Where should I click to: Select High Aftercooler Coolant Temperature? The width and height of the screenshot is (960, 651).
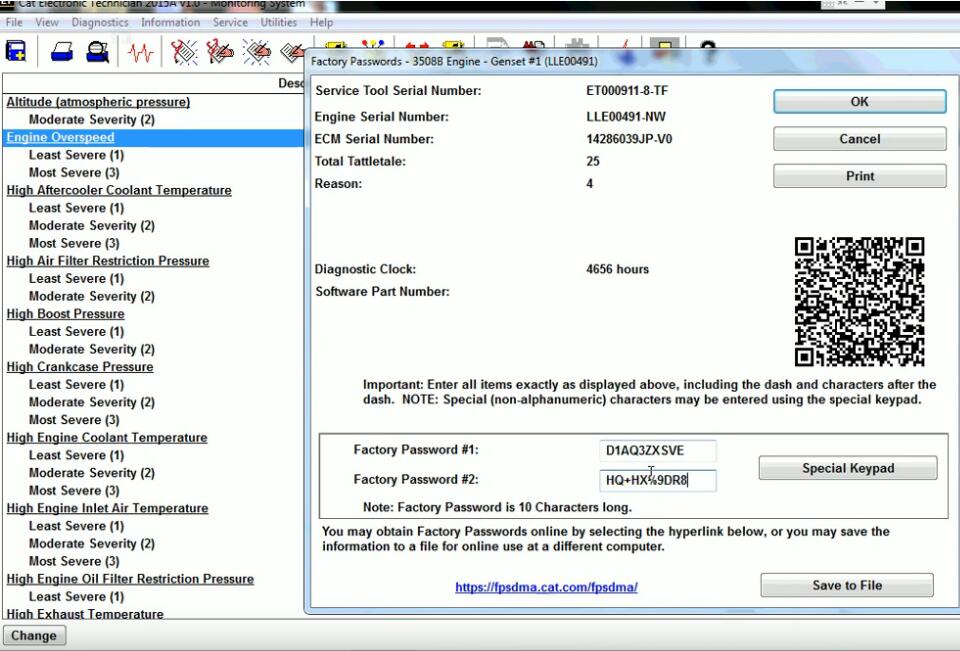tap(119, 190)
